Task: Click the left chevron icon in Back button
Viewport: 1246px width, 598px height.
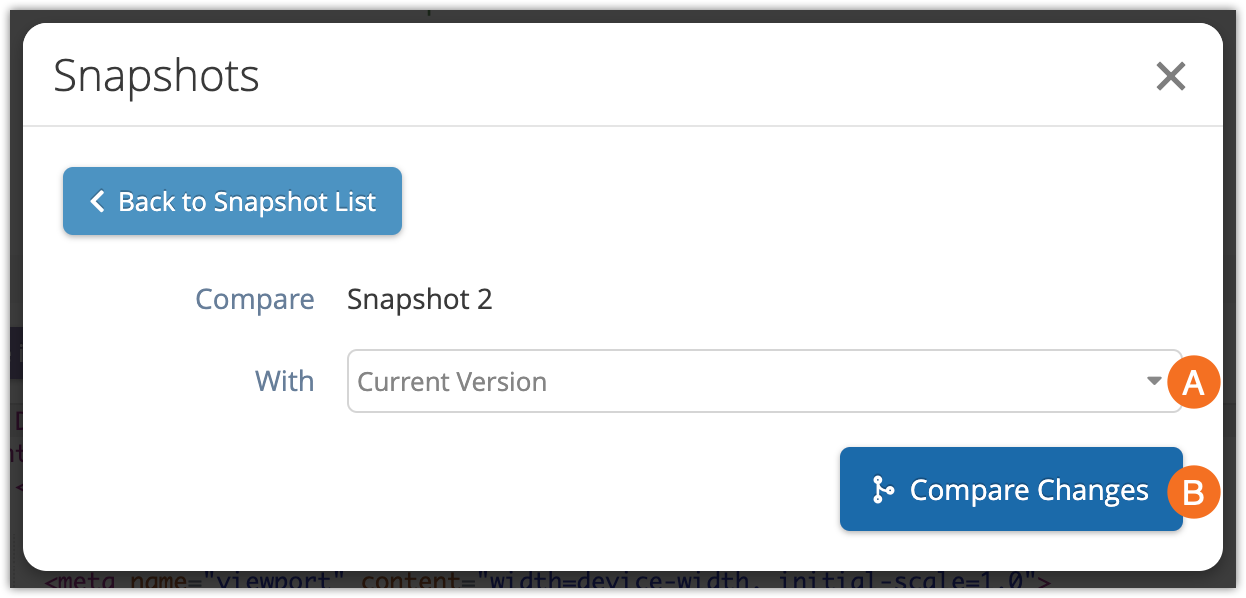Action: coord(97,202)
